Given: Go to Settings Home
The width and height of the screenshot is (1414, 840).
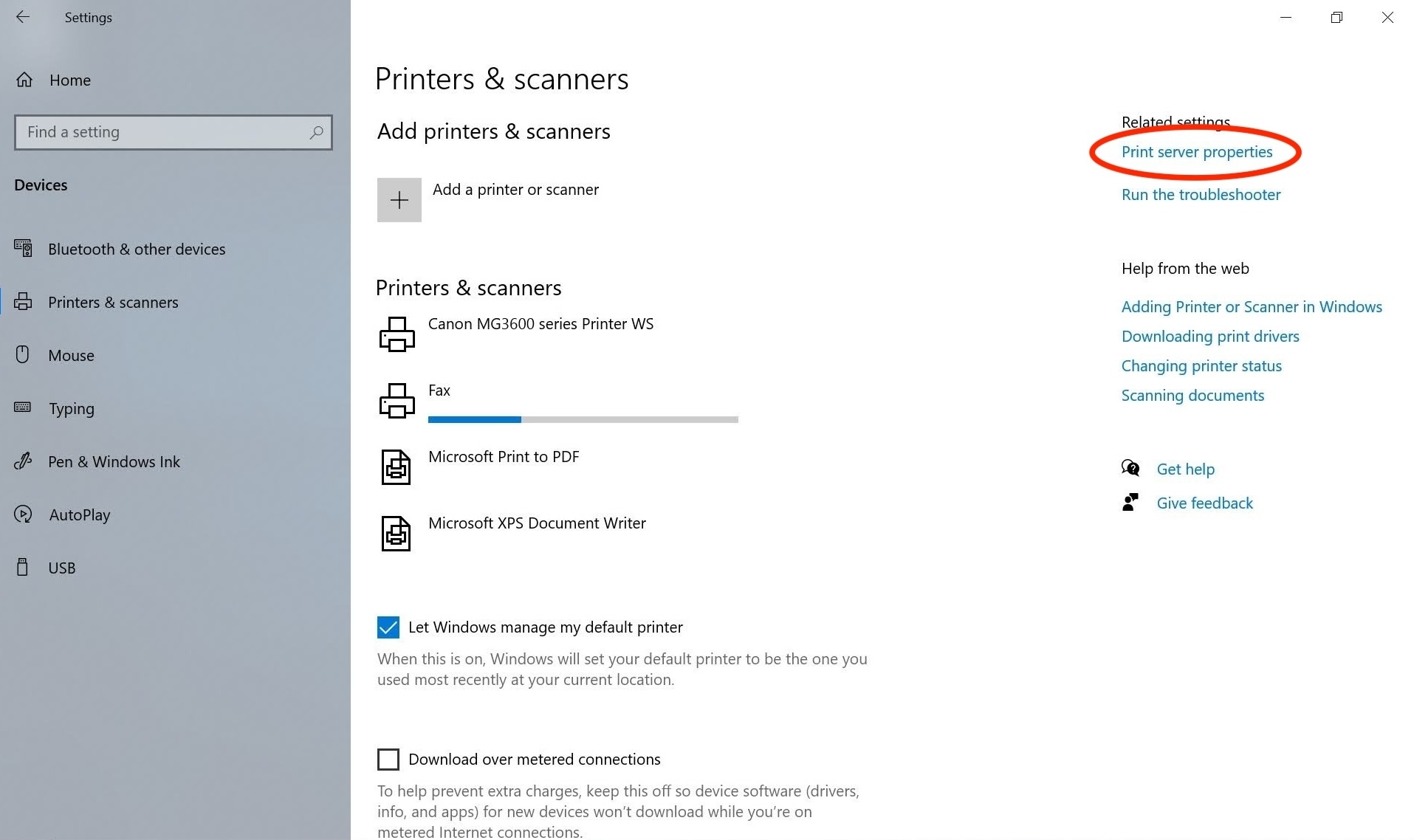Looking at the screenshot, I should pyautogui.click(x=70, y=80).
